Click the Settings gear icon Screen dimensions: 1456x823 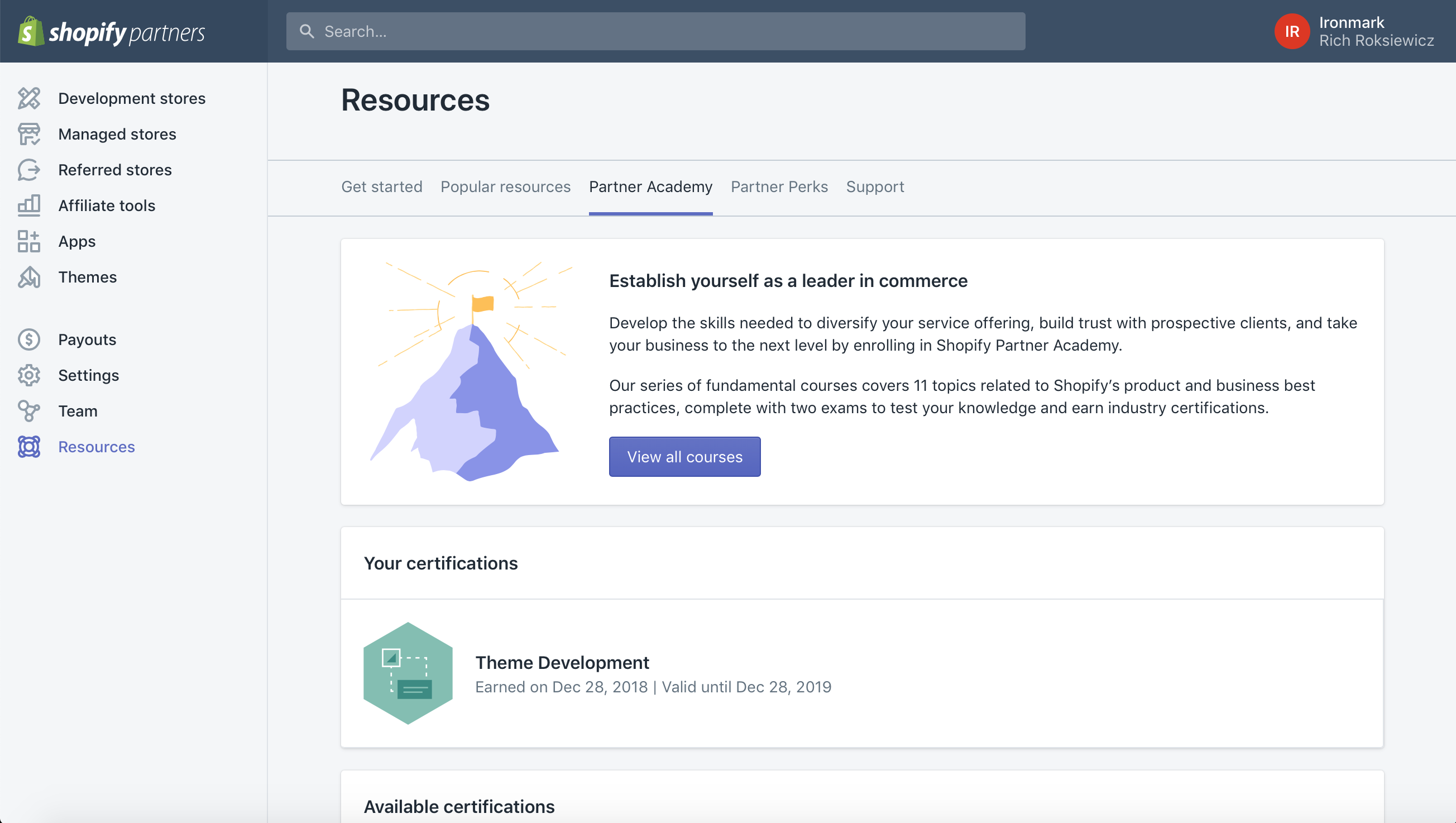tap(29, 375)
